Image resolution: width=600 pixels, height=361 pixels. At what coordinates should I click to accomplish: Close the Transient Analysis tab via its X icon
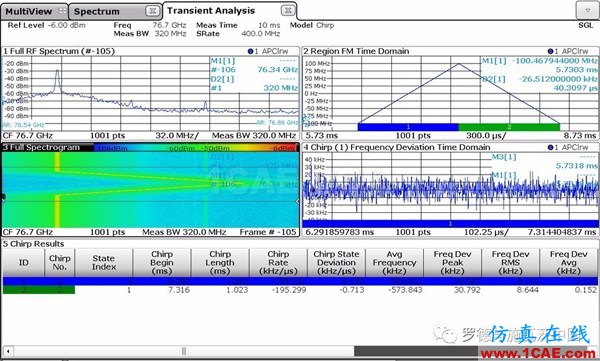pyautogui.click(x=288, y=11)
